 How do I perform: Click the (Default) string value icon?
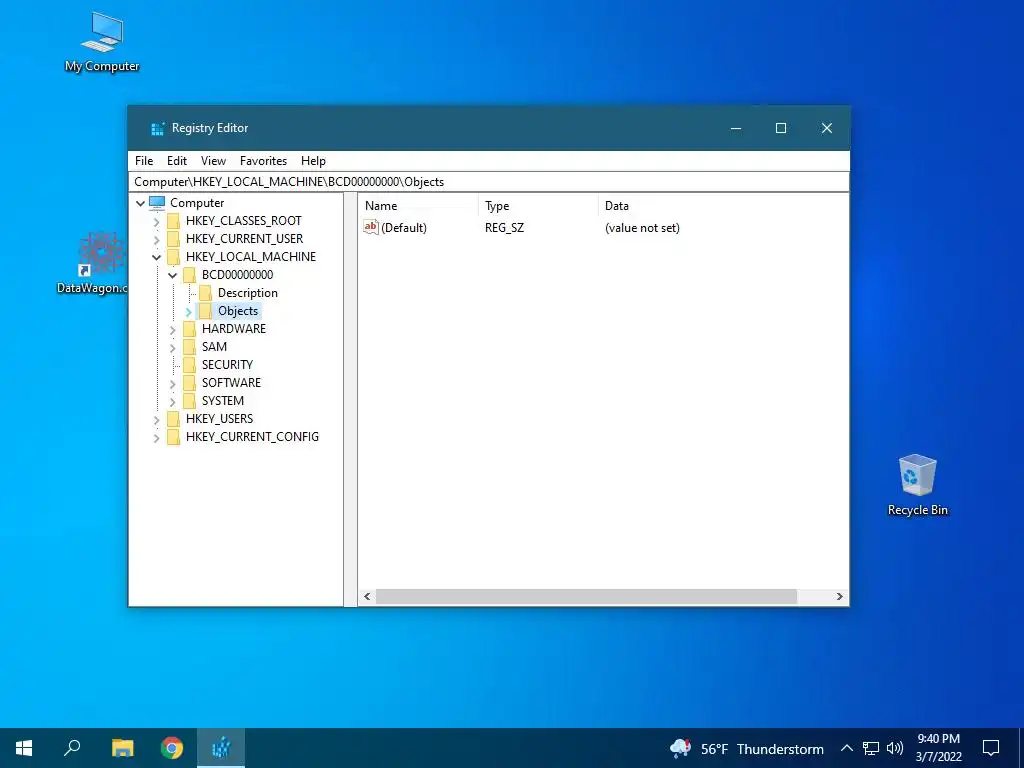pyautogui.click(x=371, y=227)
